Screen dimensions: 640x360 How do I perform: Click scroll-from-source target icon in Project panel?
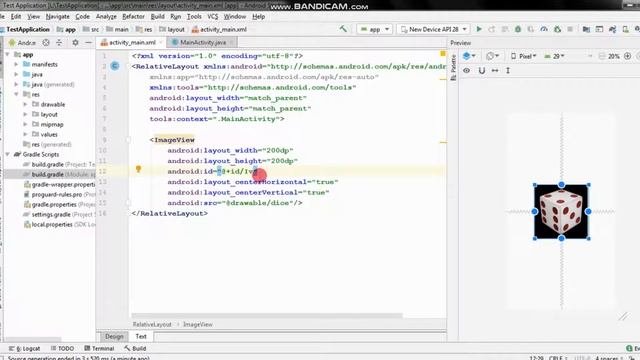[x=46, y=42]
